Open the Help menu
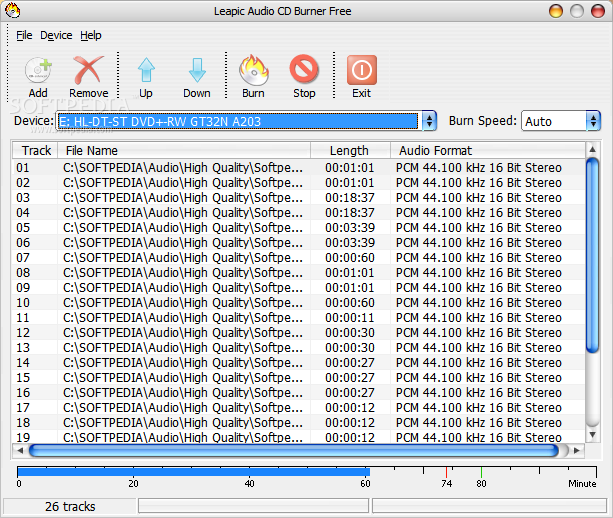 (91, 35)
